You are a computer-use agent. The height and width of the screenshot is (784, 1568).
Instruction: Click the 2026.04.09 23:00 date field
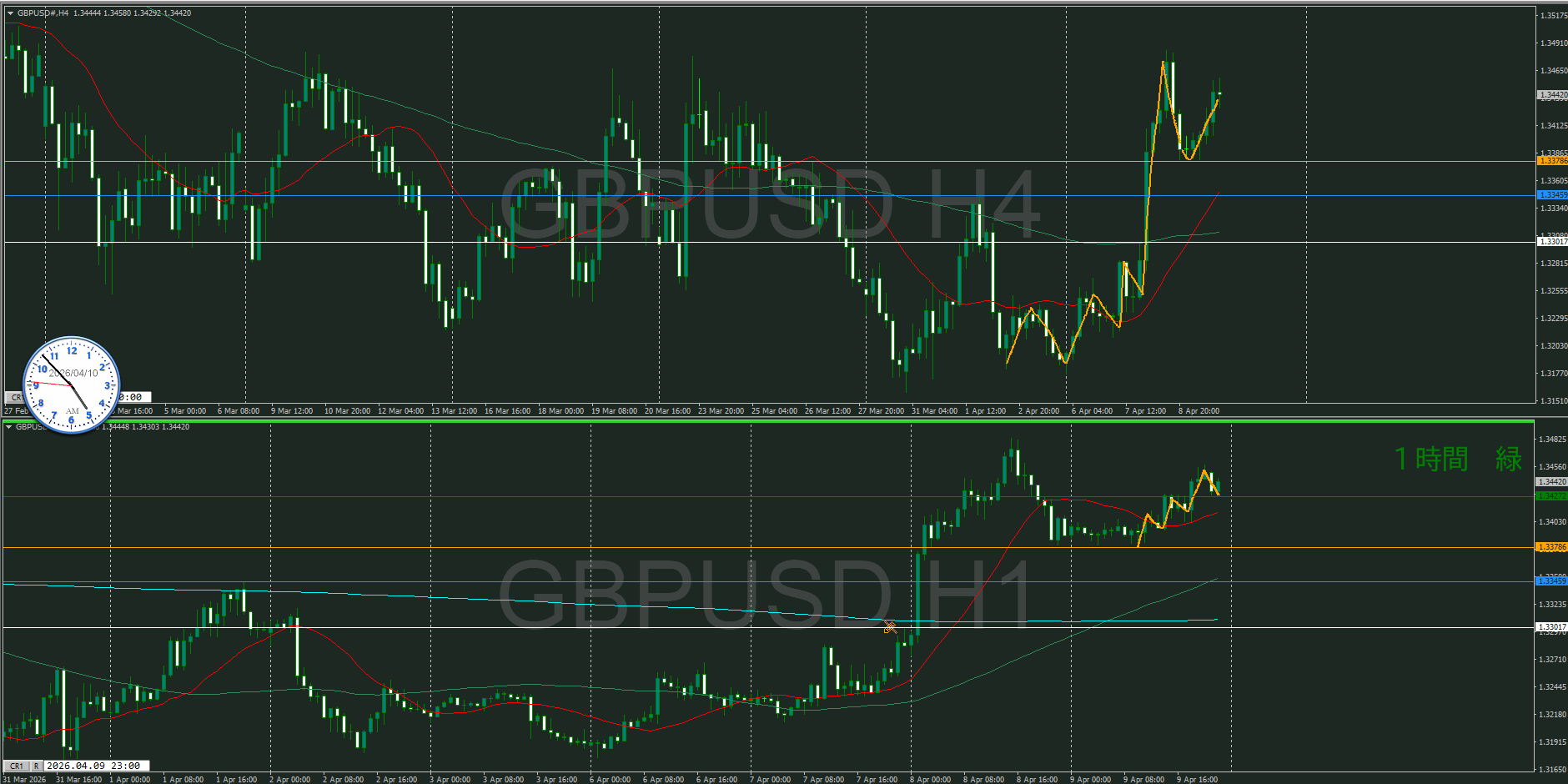coord(96,766)
